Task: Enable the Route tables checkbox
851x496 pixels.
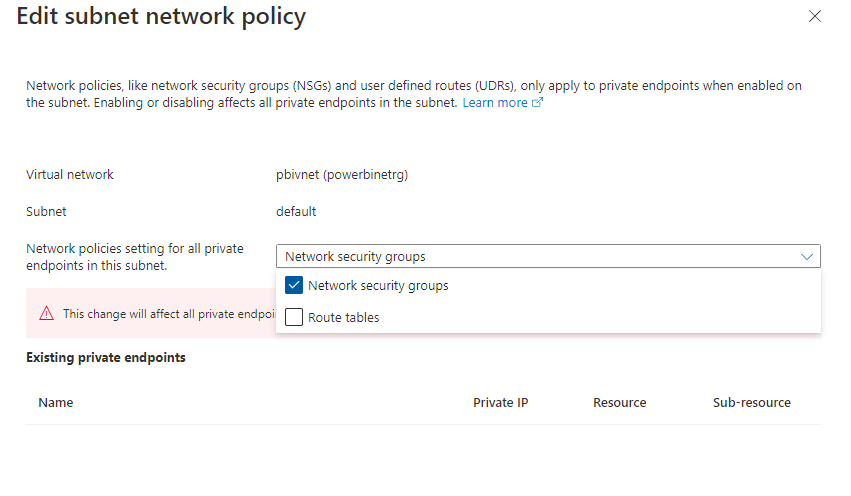Action: [294, 317]
